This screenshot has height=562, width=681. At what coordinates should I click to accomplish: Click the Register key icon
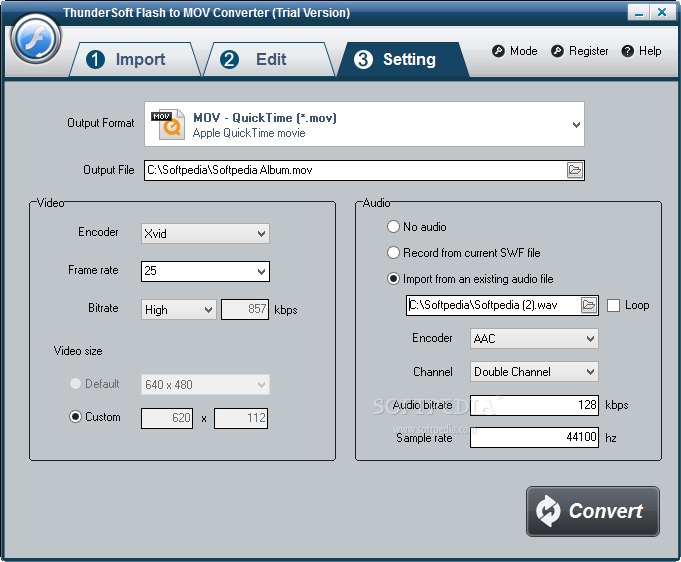[x=557, y=51]
